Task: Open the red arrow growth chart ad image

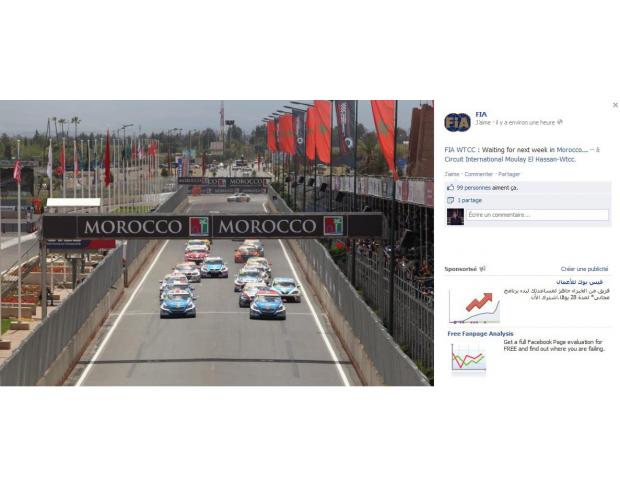Action: [474, 308]
